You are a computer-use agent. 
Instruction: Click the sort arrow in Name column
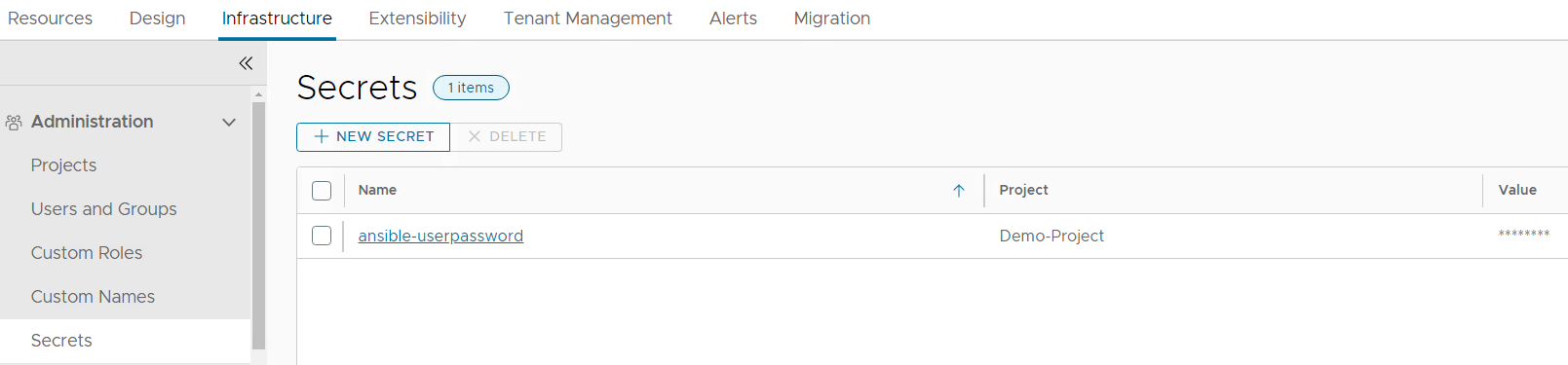point(959,191)
